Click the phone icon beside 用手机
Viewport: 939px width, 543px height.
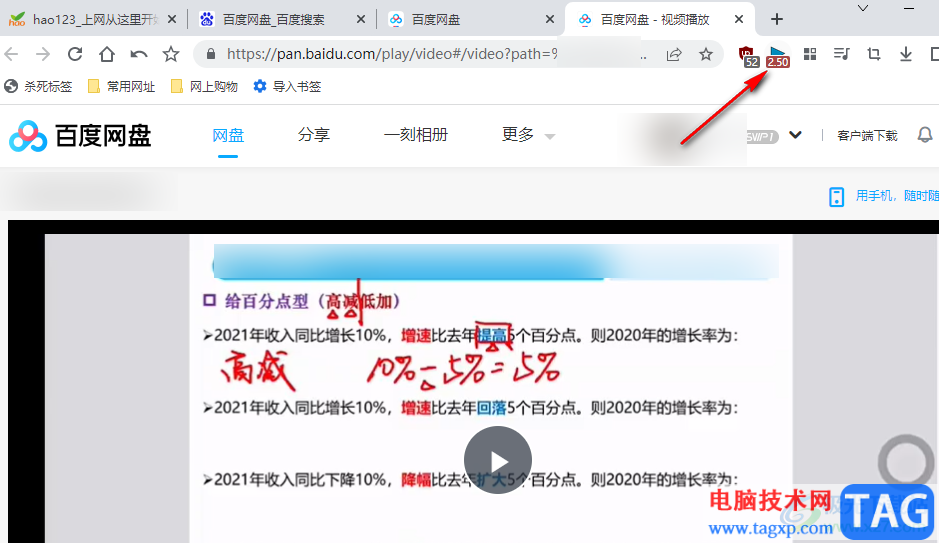click(x=836, y=196)
